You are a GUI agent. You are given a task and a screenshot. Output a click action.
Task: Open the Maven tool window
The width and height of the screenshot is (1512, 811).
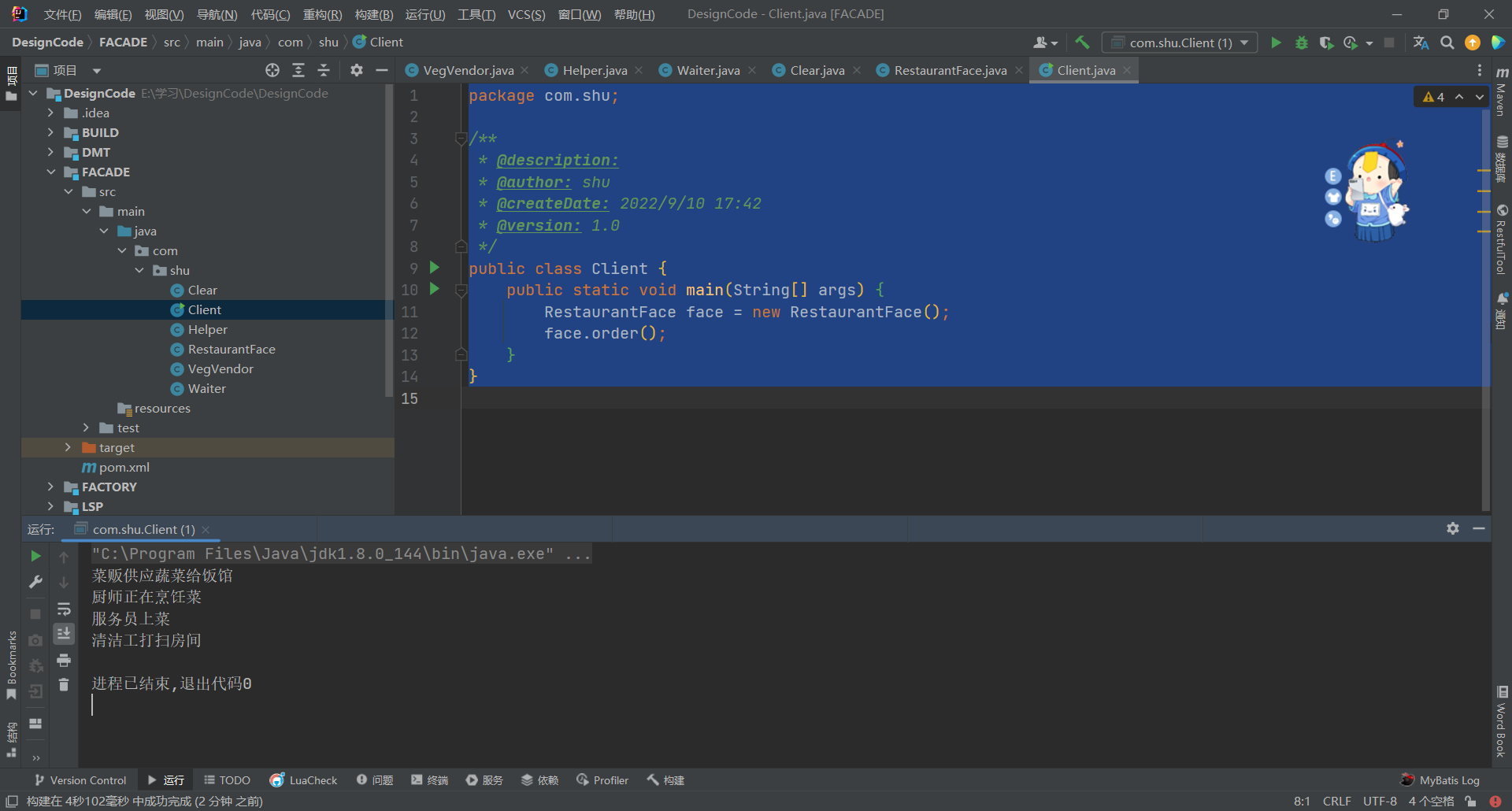[1502, 92]
